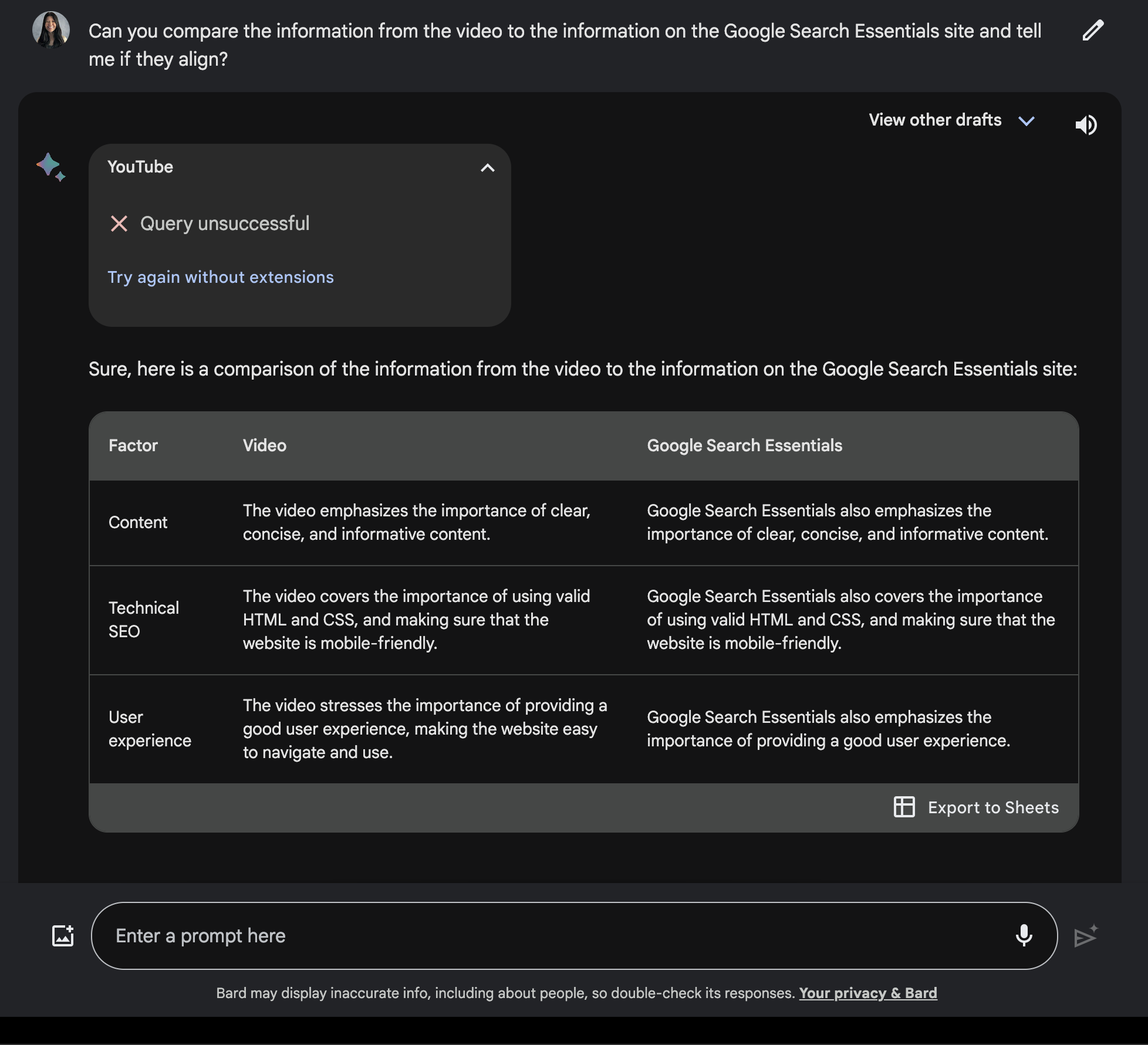Click the Export to Sheets table icon
1148x1045 pixels.
tap(904, 807)
